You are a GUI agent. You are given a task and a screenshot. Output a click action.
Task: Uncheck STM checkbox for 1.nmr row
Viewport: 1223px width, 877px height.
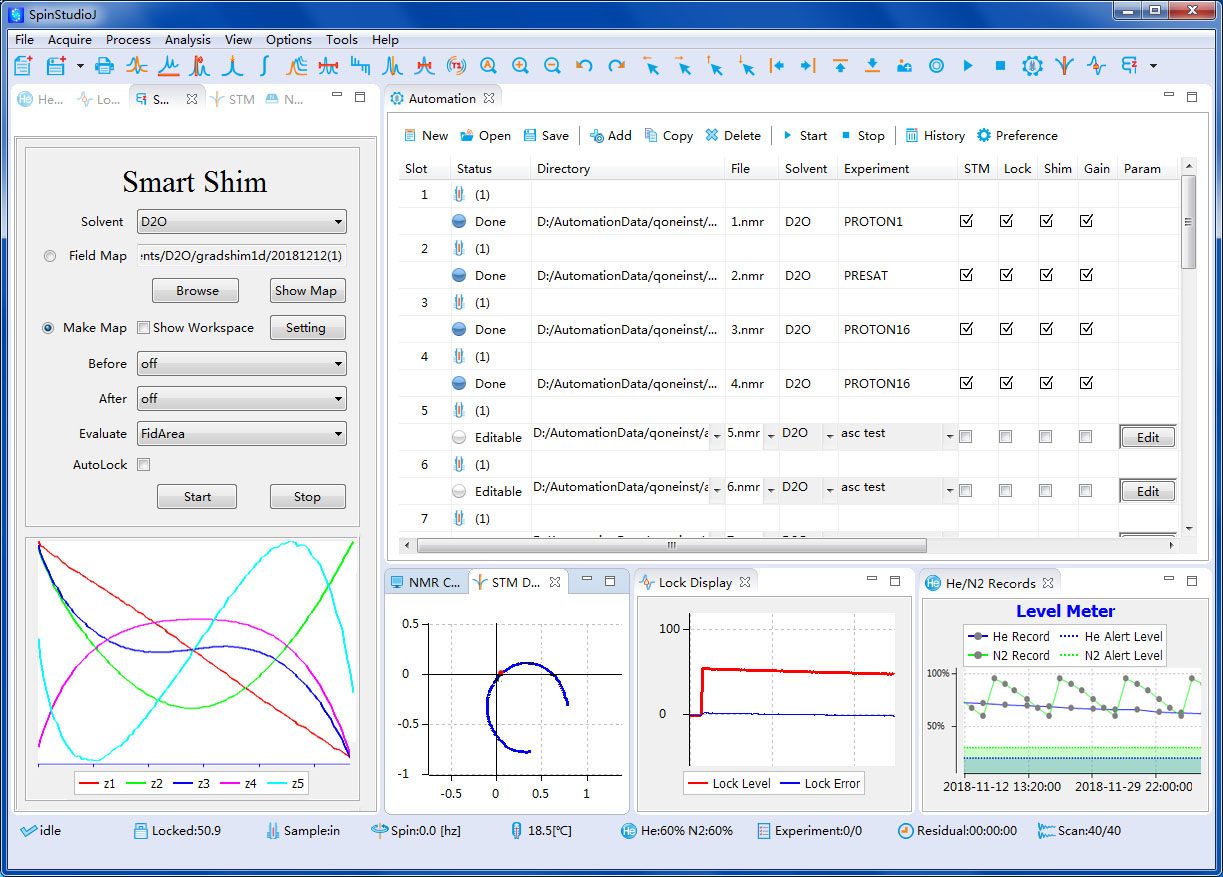tap(966, 222)
